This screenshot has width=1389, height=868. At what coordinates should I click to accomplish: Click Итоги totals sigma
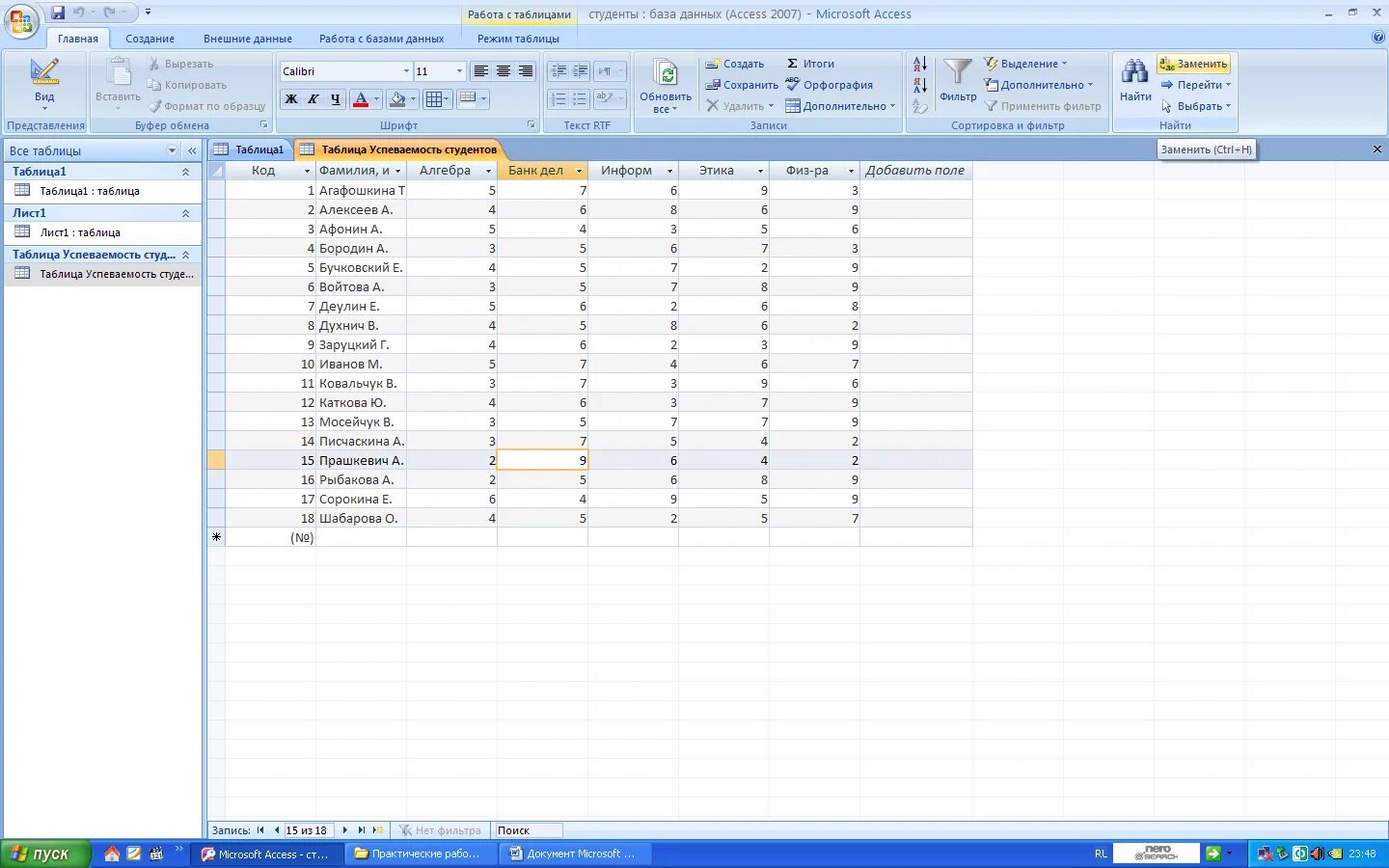click(809, 64)
